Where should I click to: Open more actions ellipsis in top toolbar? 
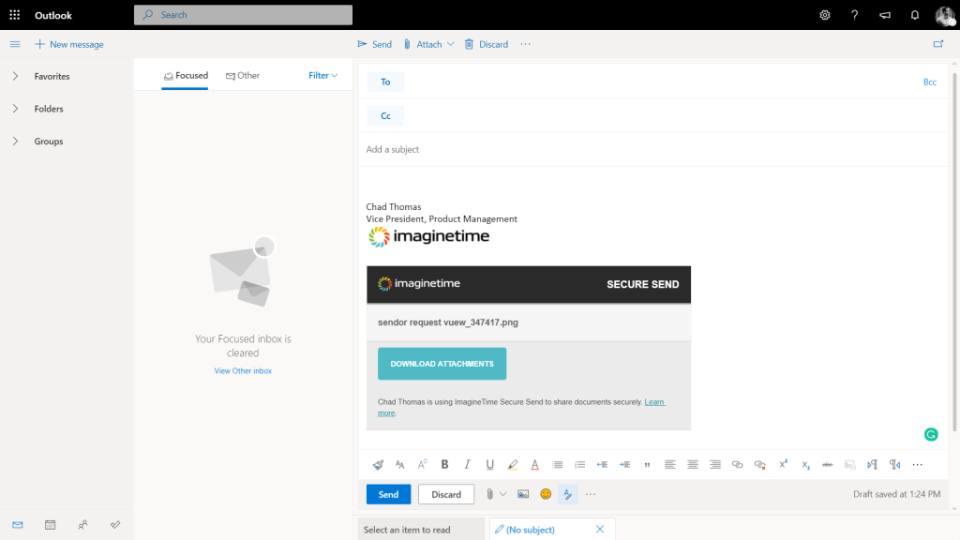pos(525,44)
